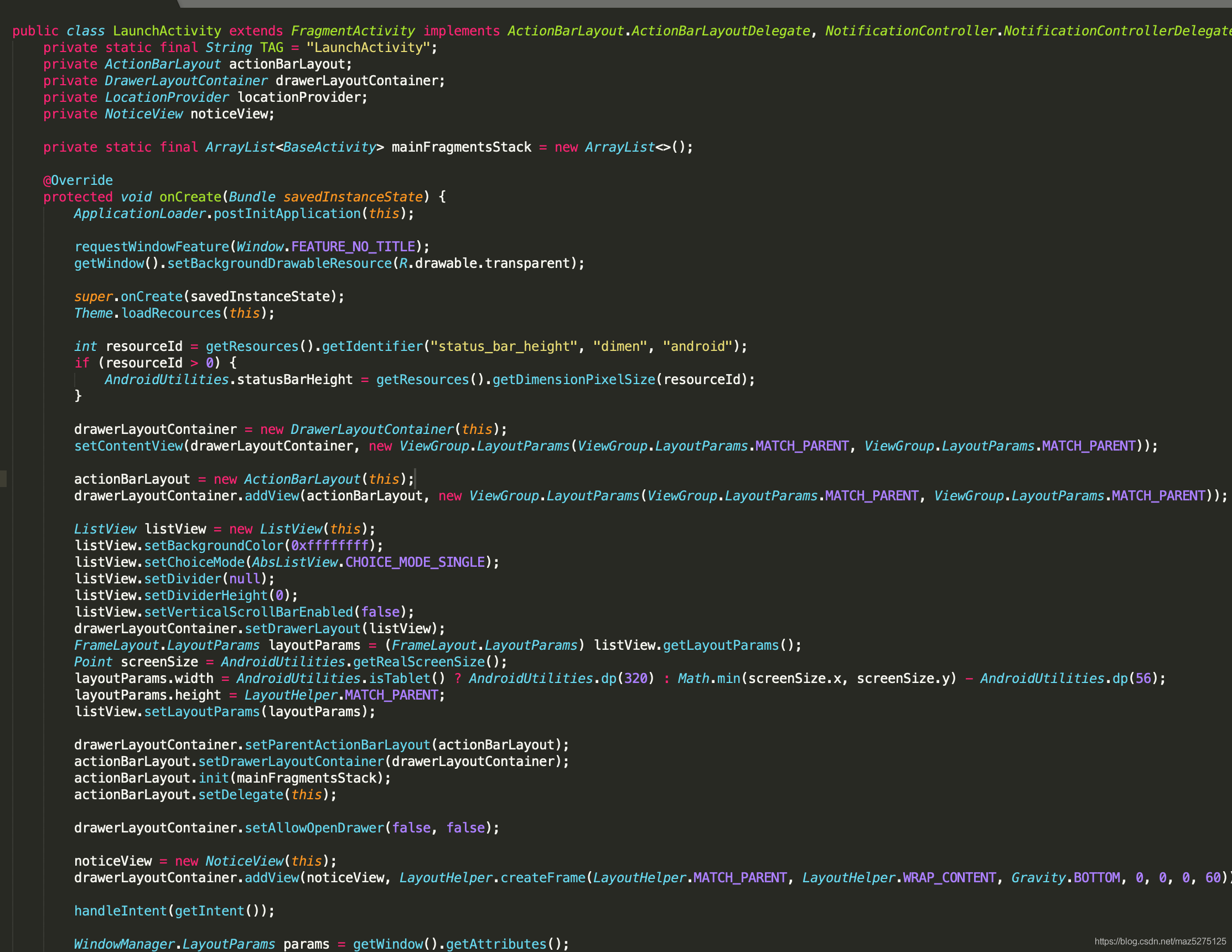Click the number 56 in dp call

pos(1143,679)
